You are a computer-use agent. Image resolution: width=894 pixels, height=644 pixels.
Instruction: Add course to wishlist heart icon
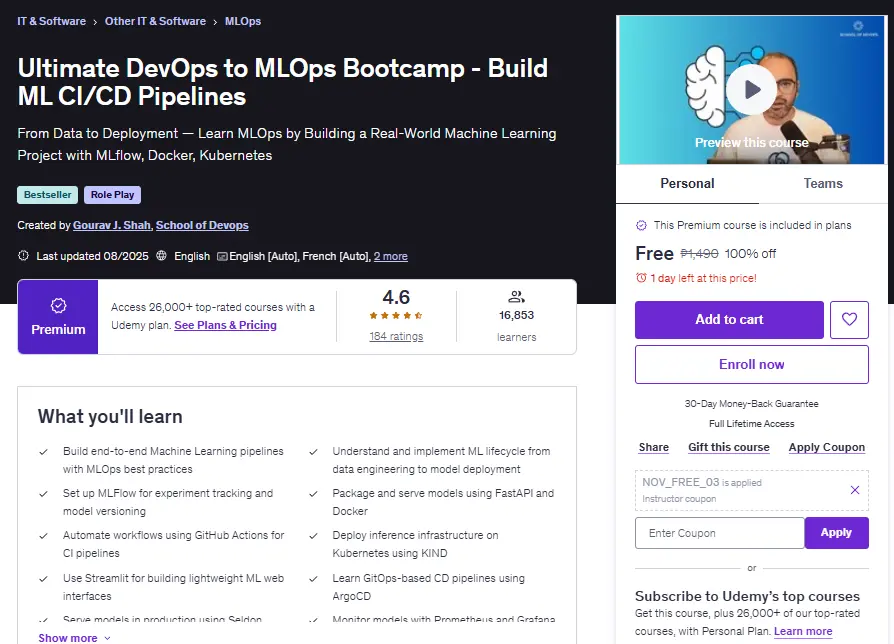click(849, 320)
